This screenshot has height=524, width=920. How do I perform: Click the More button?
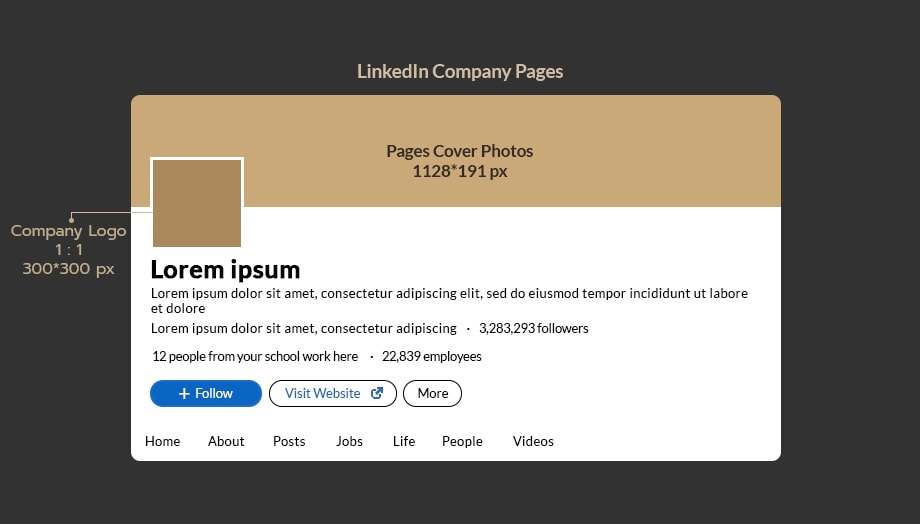coord(432,393)
